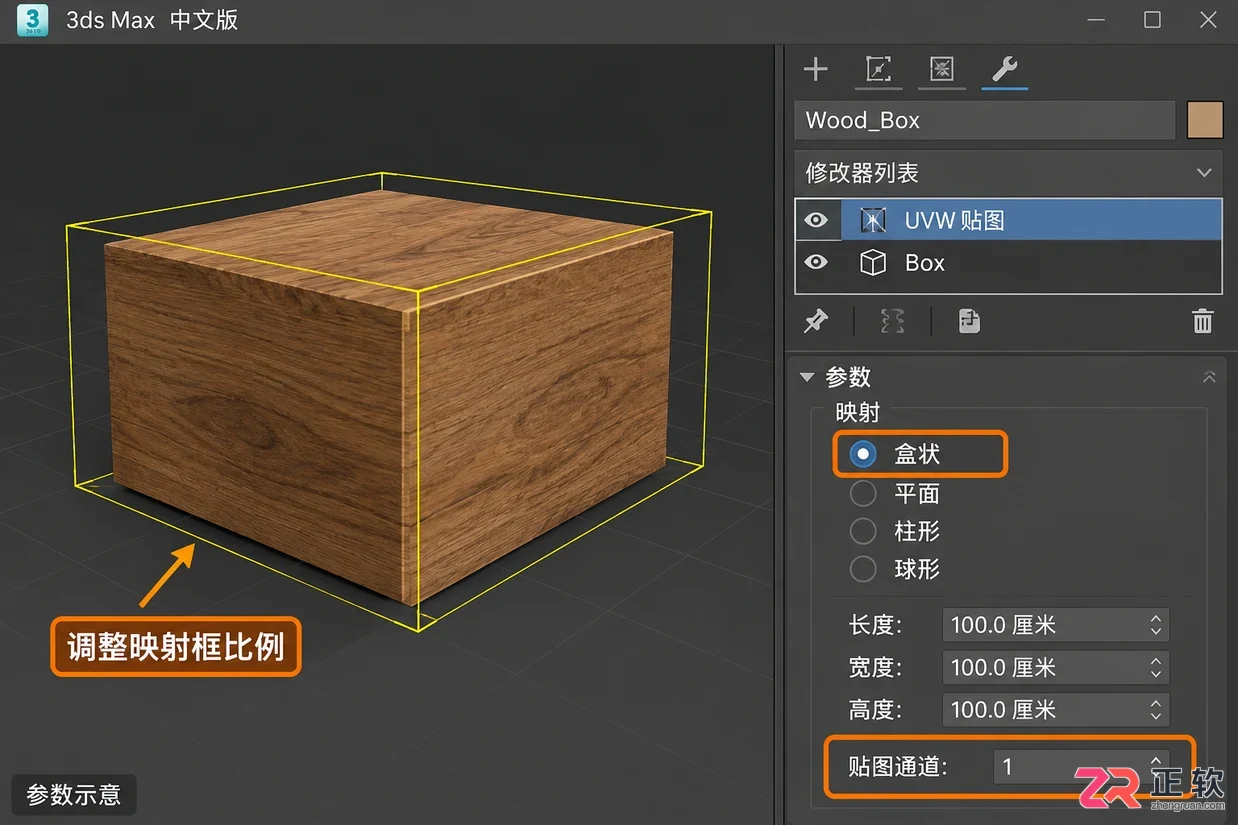Pin the modifier stack
Image resolution: width=1238 pixels, height=825 pixels.
point(816,321)
